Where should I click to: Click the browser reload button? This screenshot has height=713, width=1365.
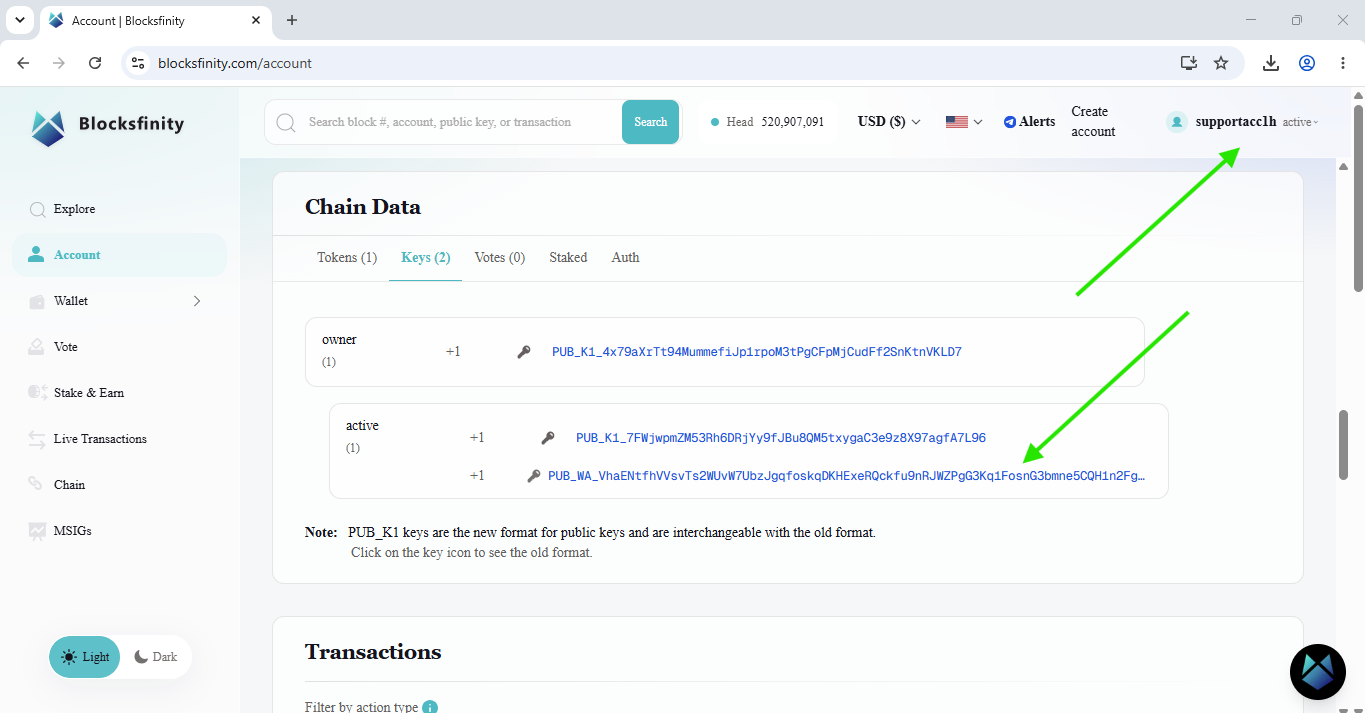point(95,63)
